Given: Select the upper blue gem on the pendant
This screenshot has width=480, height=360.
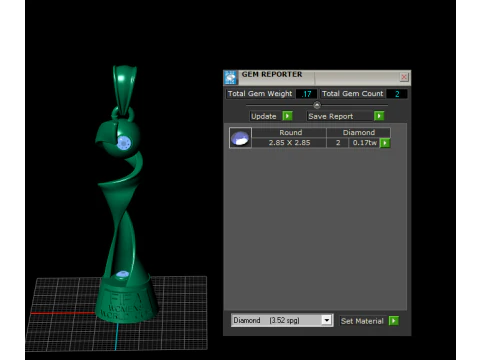Looking at the screenshot, I should click(x=124, y=143).
